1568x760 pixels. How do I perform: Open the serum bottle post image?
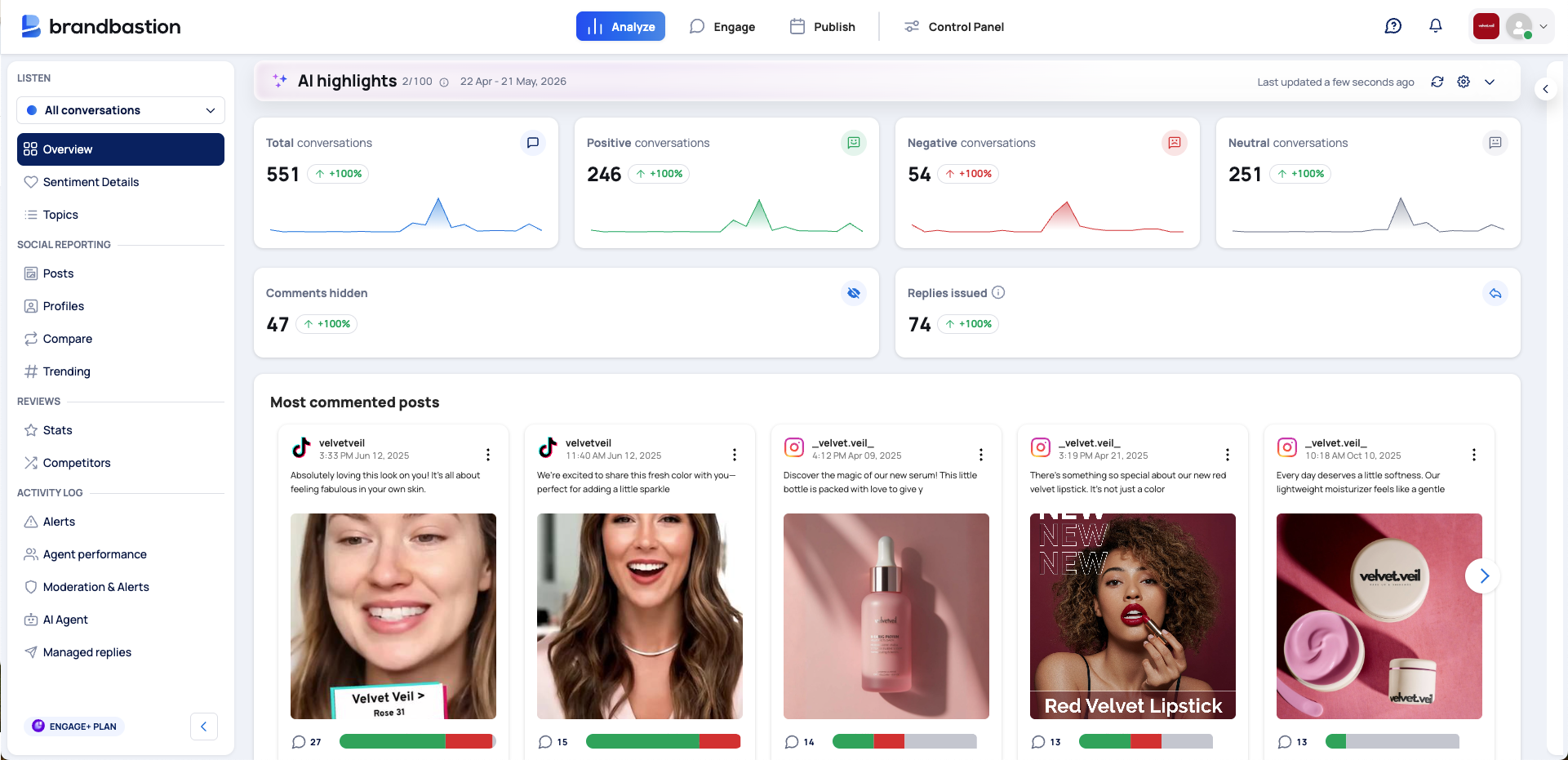(886, 616)
